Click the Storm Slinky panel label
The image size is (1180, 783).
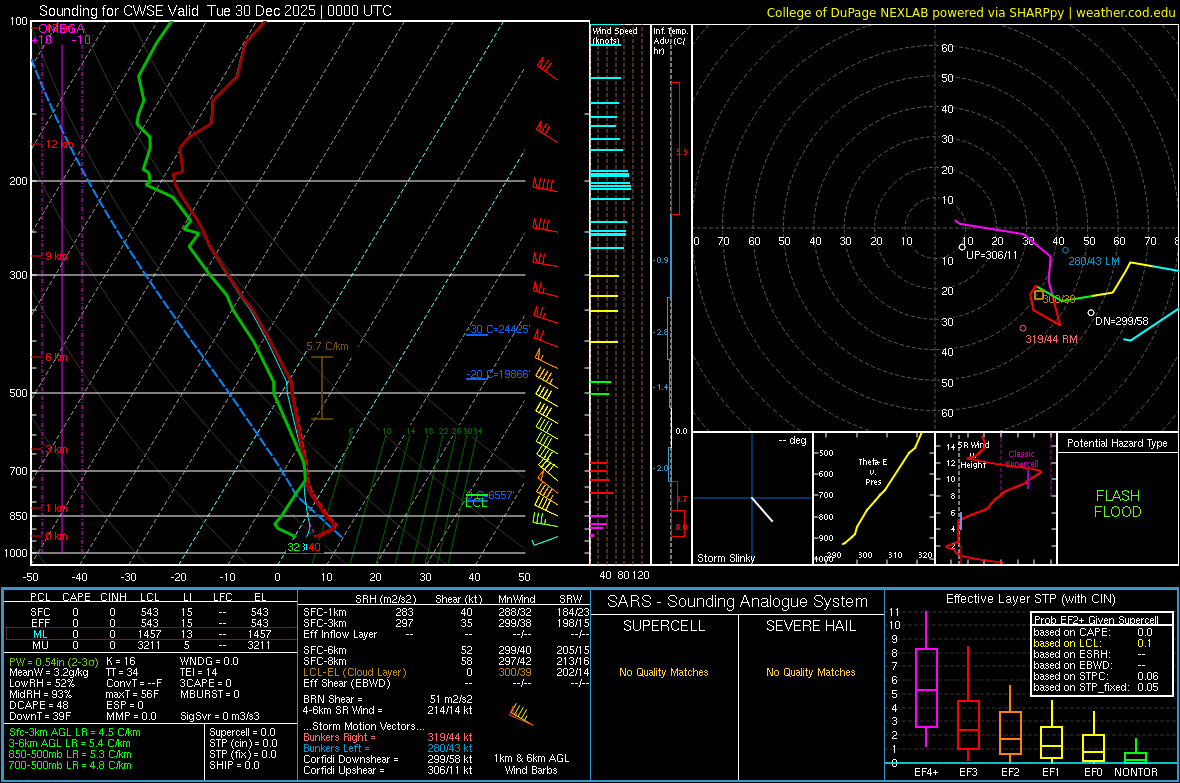[725, 558]
